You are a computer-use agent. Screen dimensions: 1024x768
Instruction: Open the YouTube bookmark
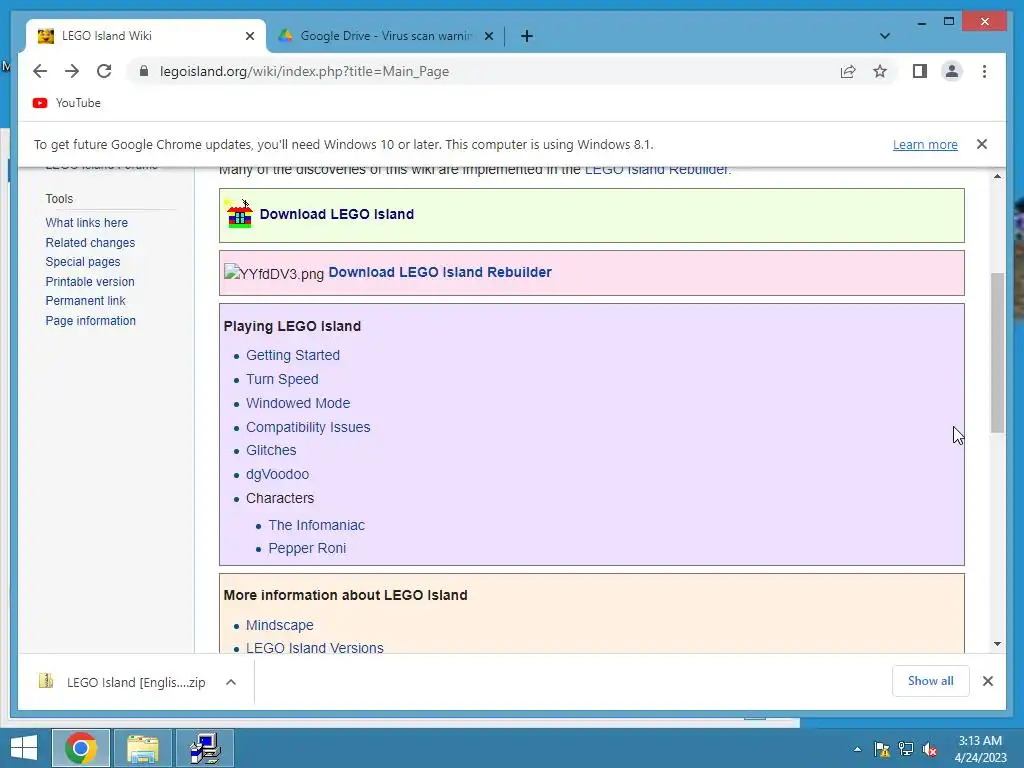point(67,103)
